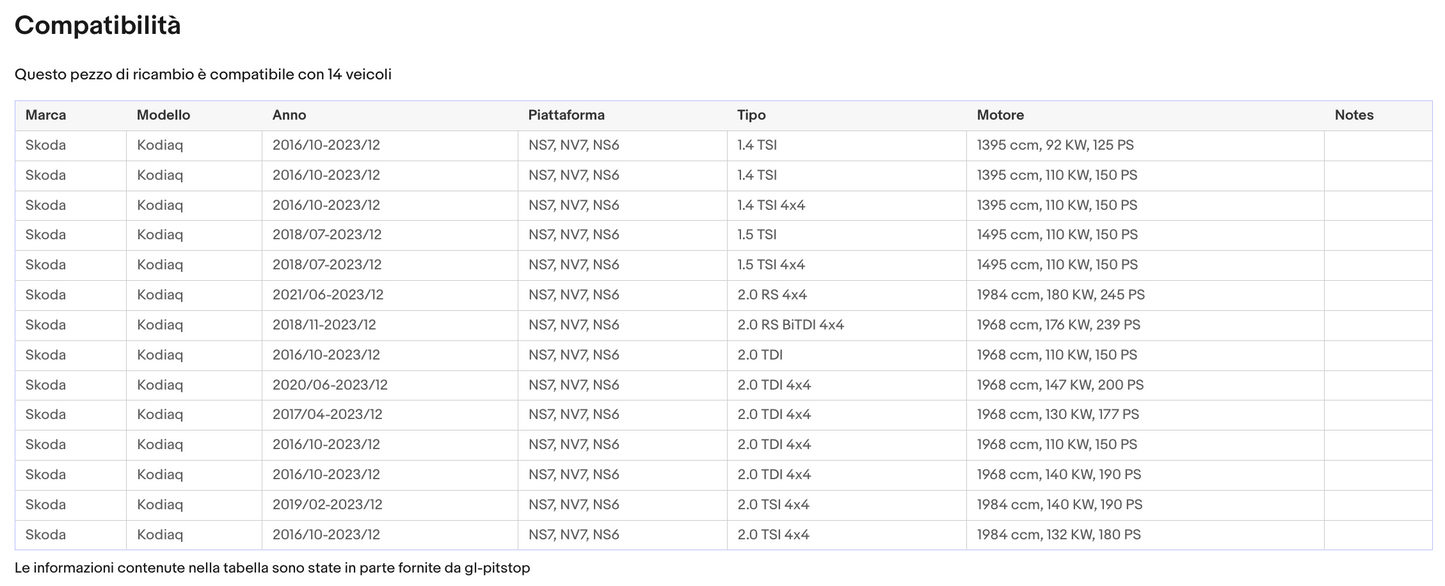This screenshot has width=1445, height=586.
Task: Click the 2017/04-2023/12 year cell
Action: (327, 415)
